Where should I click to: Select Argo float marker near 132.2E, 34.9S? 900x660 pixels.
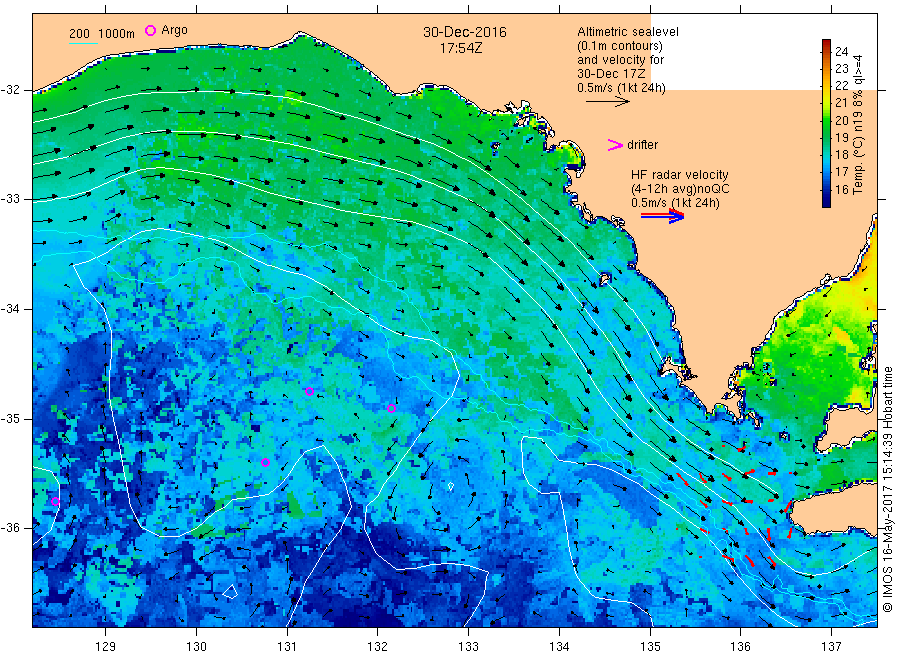391,409
